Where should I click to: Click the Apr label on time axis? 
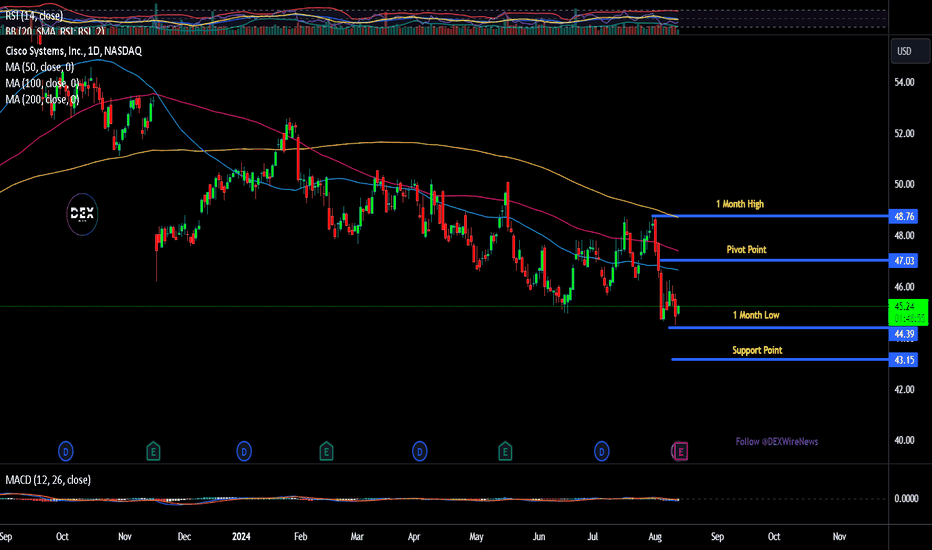click(414, 536)
